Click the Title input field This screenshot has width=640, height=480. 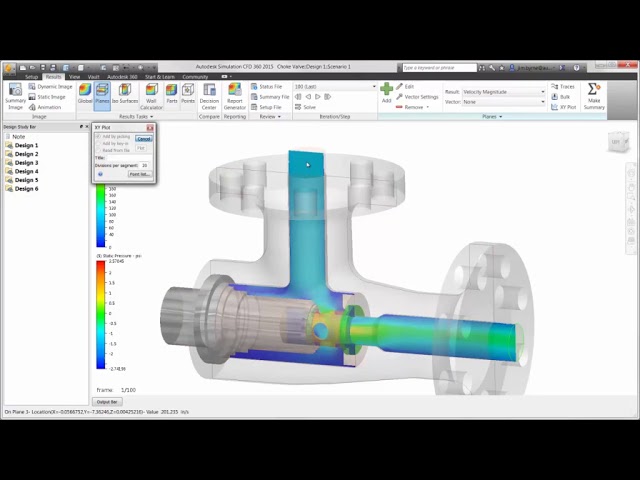(x=129, y=158)
